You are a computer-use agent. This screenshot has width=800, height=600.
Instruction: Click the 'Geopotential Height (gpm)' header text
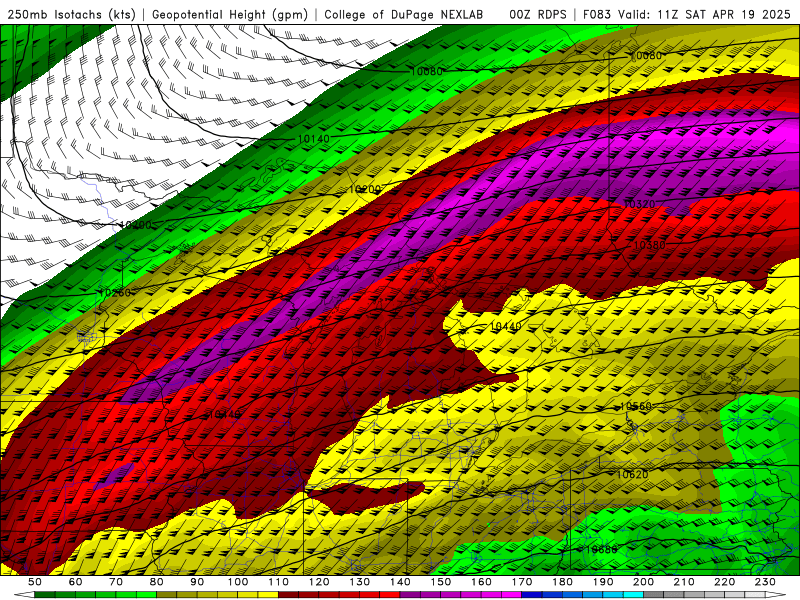coord(230,15)
